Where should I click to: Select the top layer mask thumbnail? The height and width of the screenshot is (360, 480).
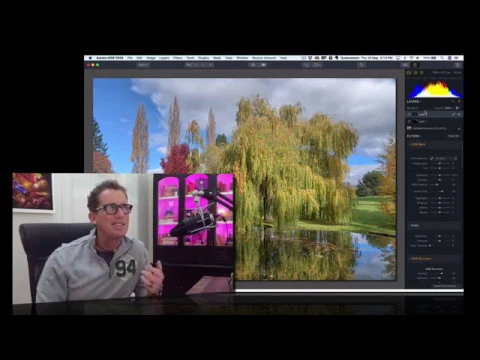(415, 114)
